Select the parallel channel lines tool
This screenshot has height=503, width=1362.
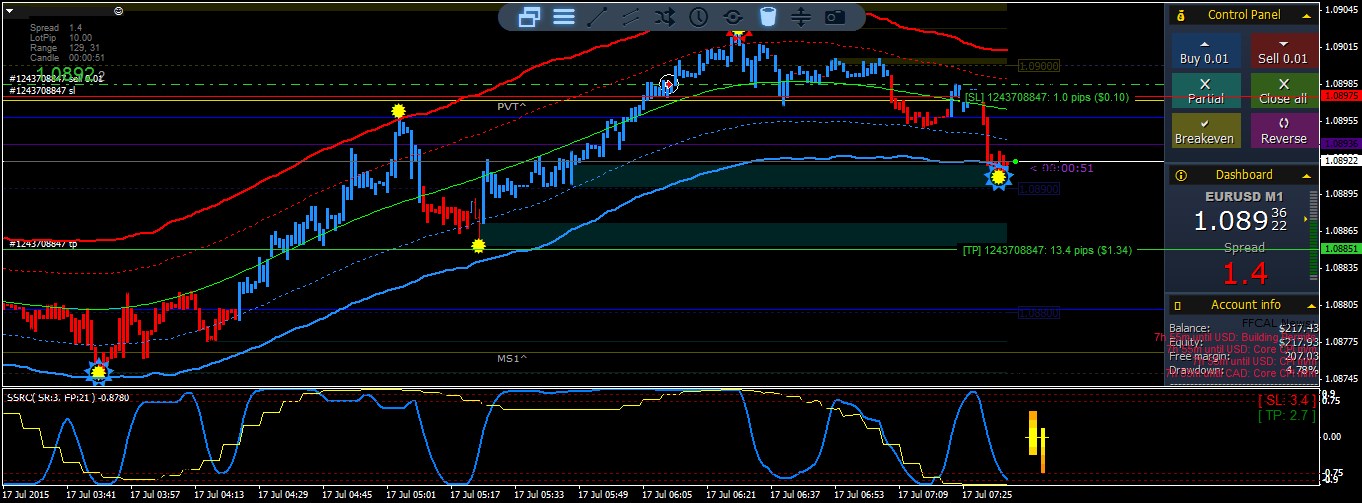click(630, 16)
